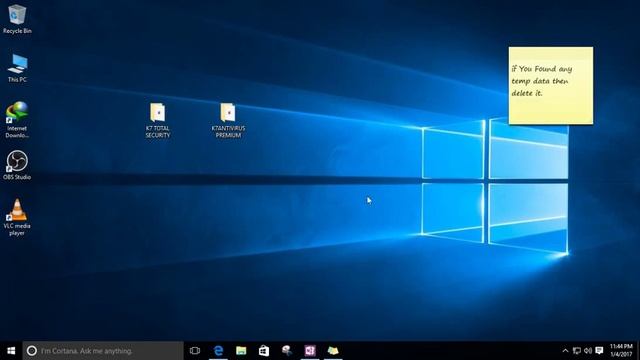Click the Cortana circle icon

31,351
